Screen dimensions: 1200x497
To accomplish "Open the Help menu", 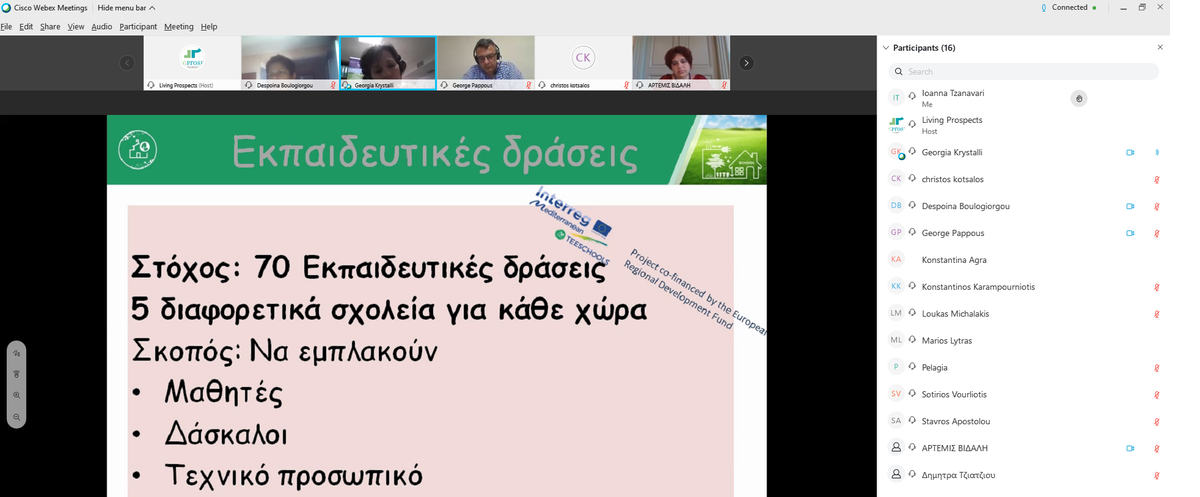I will pos(209,27).
